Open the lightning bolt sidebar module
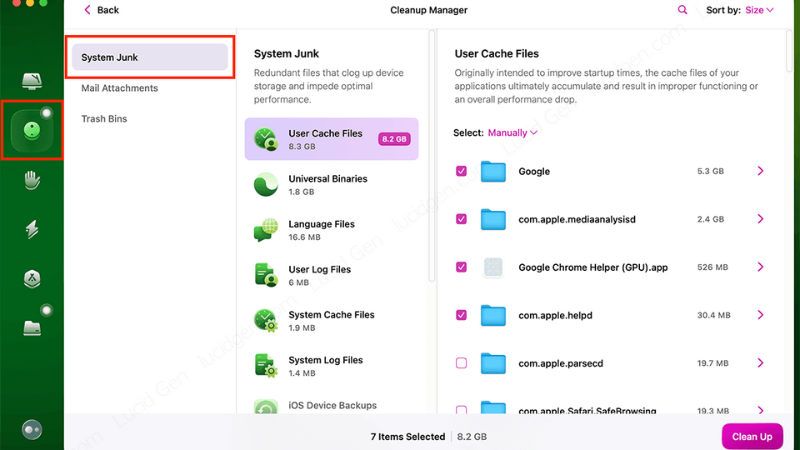The image size is (800, 450). pyautogui.click(x=32, y=230)
